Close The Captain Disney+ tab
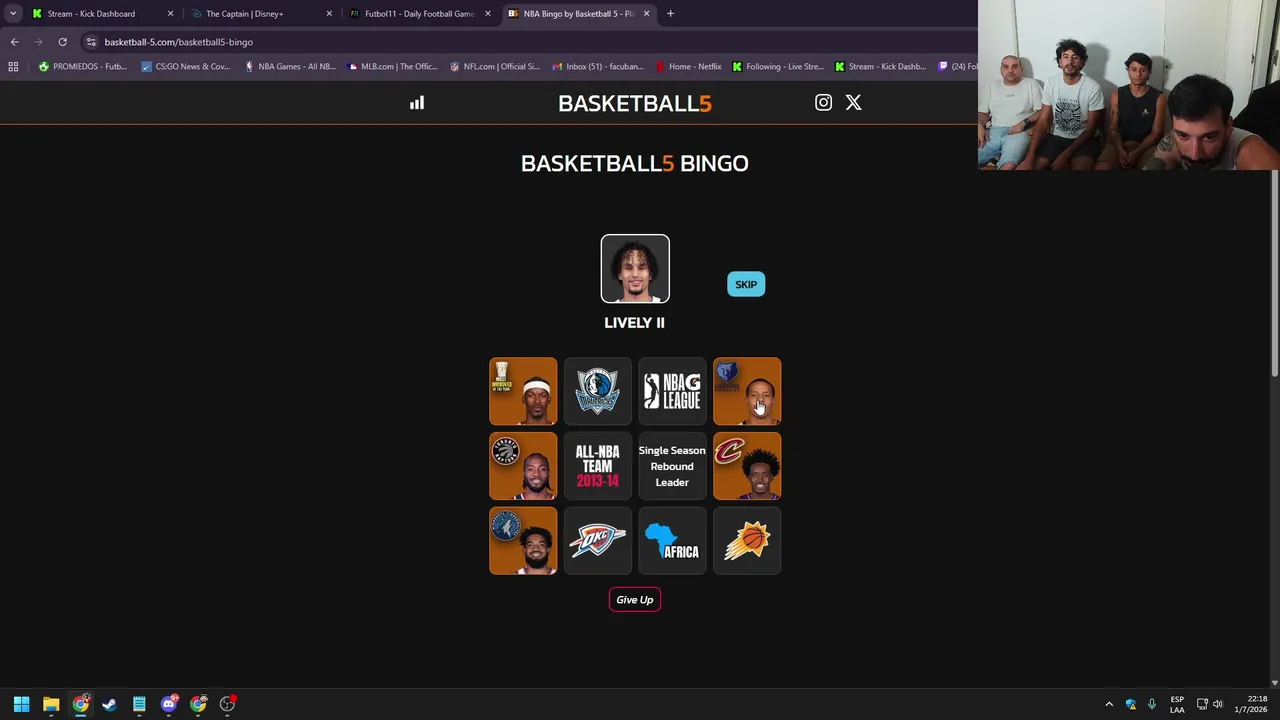The image size is (1280, 720). (329, 14)
